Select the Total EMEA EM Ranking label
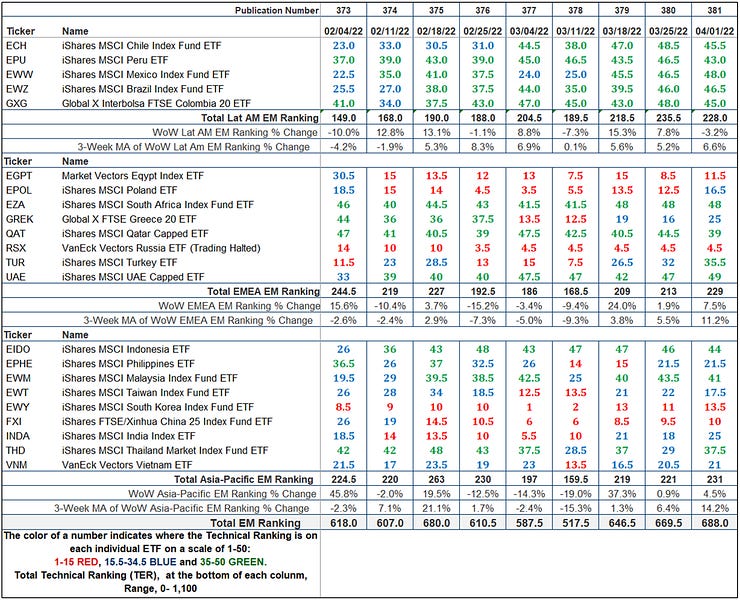Viewport: 740px width, 600px height. pos(263,292)
